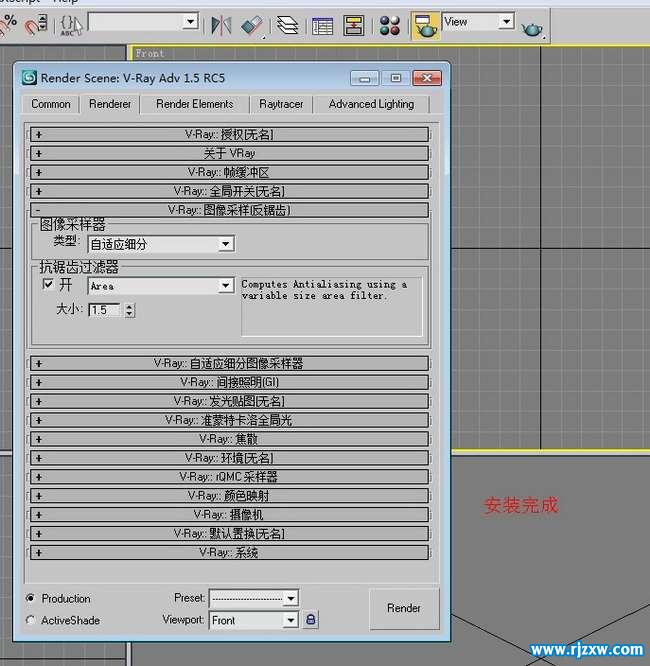Expand the V-Ray 焦散 rollout
The image size is (650, 666).
(229, 439)
